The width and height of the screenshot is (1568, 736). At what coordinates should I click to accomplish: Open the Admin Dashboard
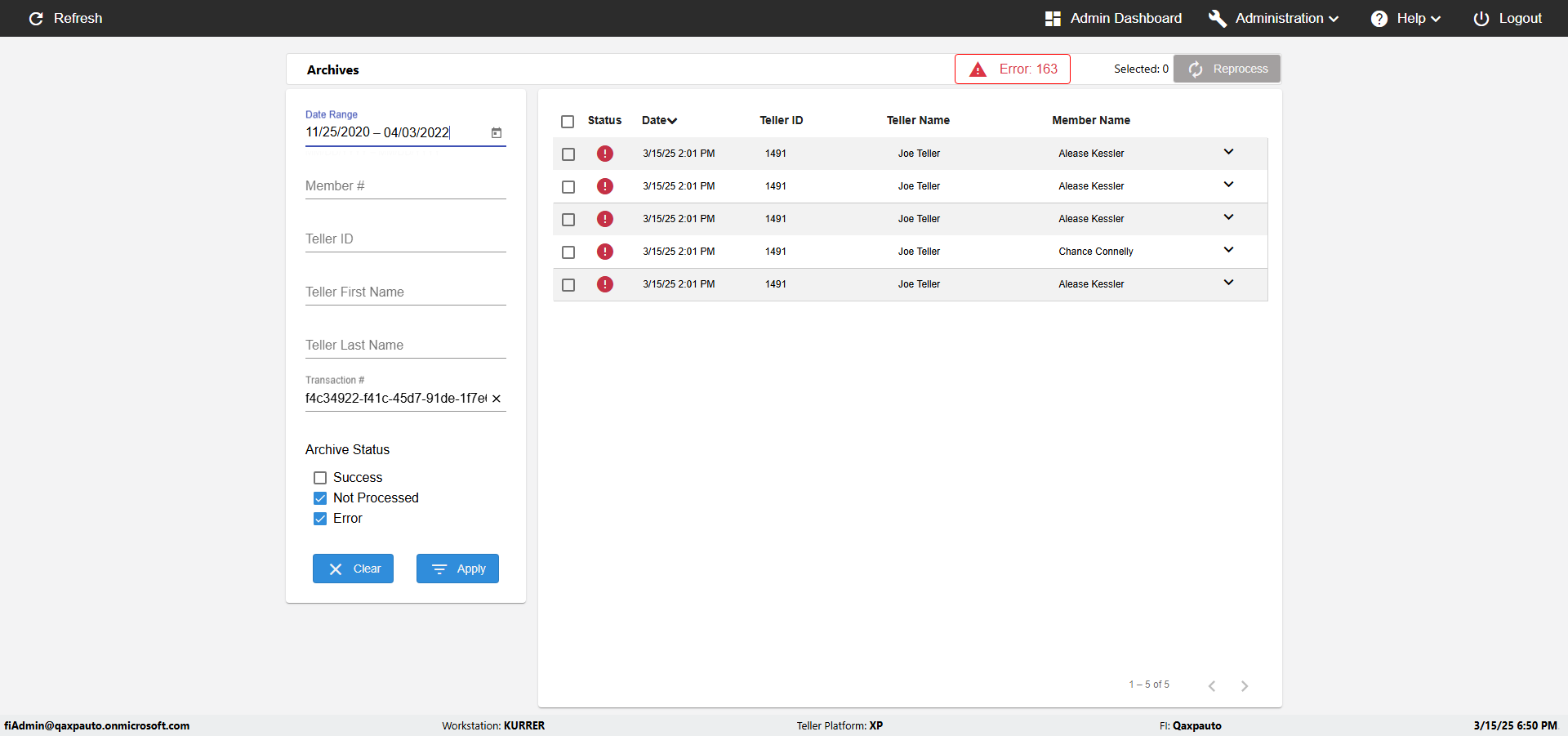[x=1113, y=18]
